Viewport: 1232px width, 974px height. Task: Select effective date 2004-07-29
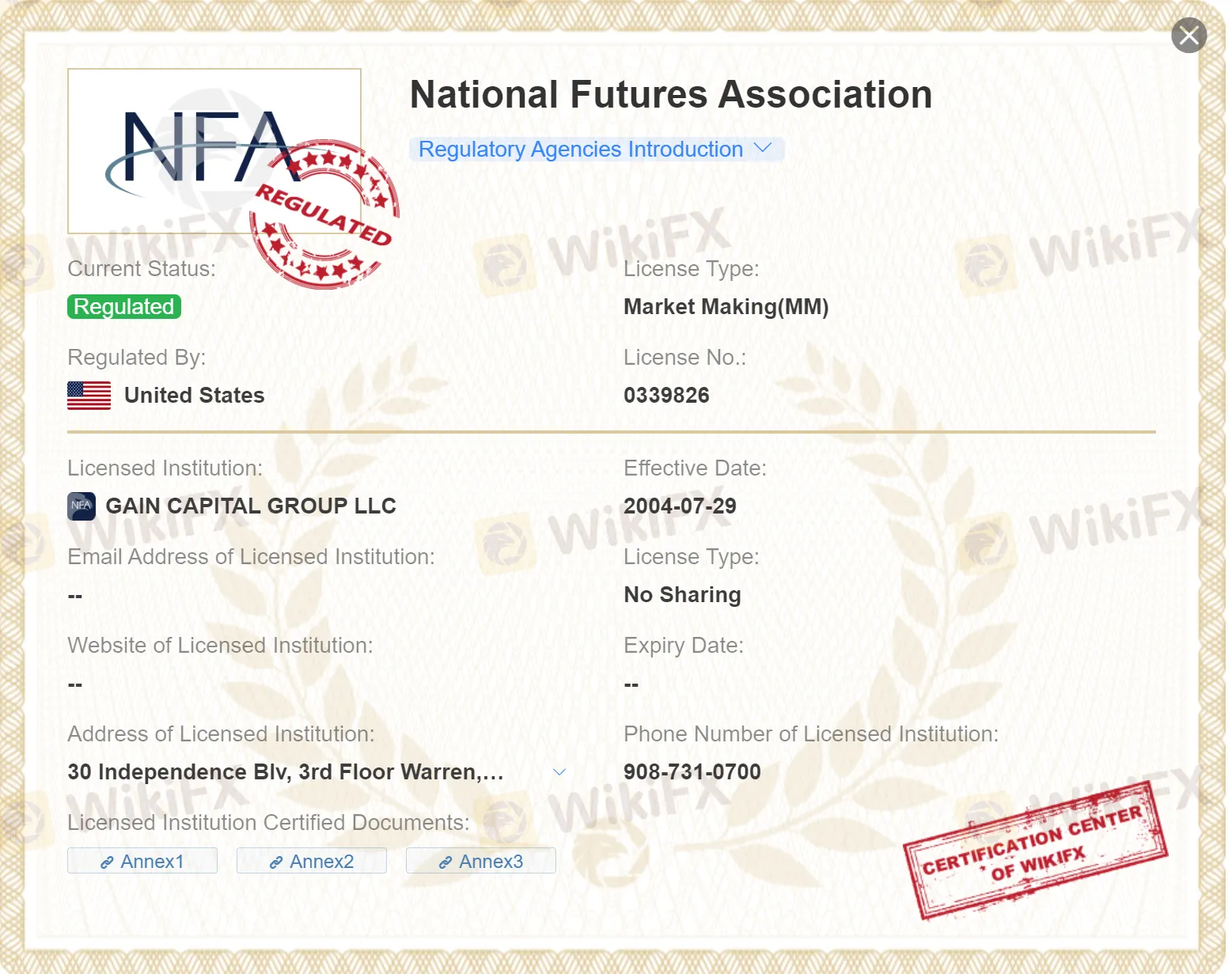pos(680,506)
